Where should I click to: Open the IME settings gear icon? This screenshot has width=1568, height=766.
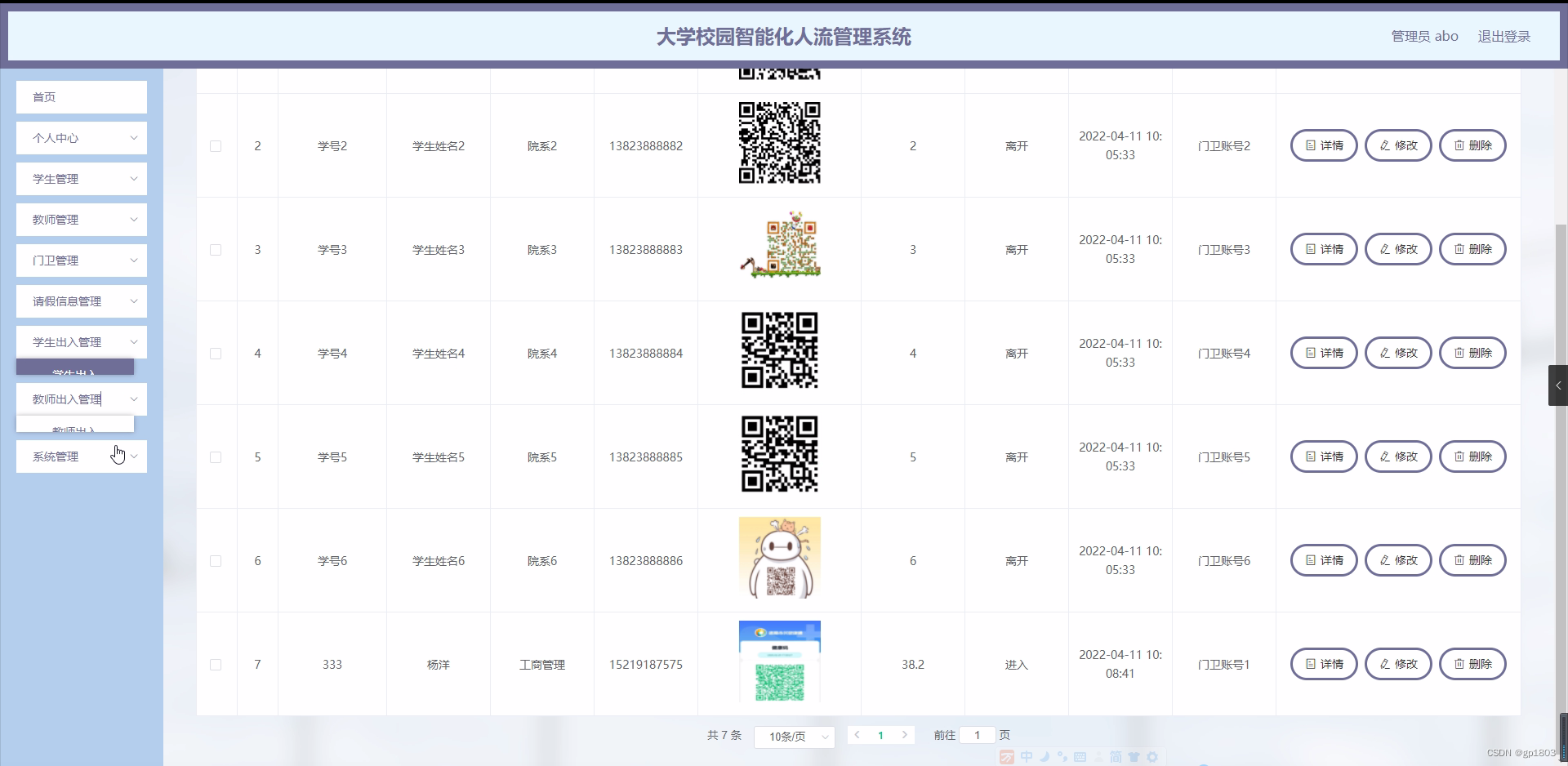point(1152,757)
